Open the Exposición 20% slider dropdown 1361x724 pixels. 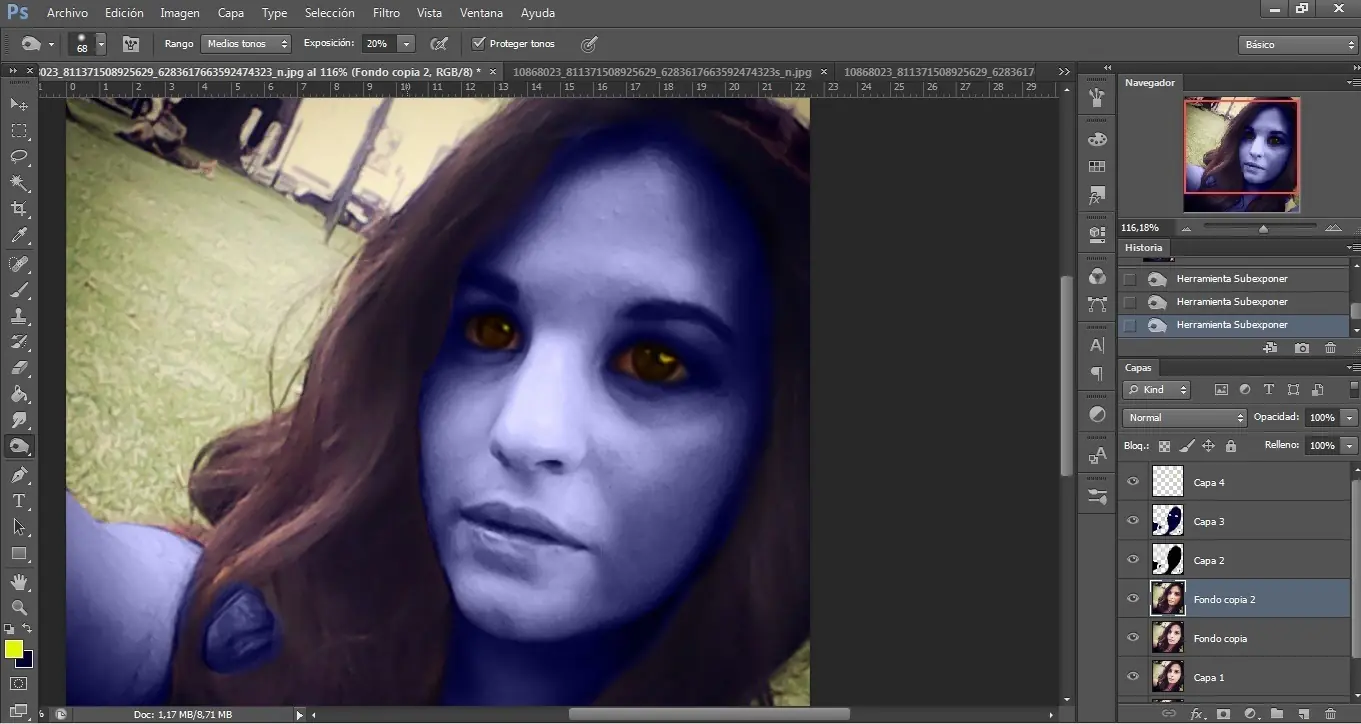pos(406,44)
